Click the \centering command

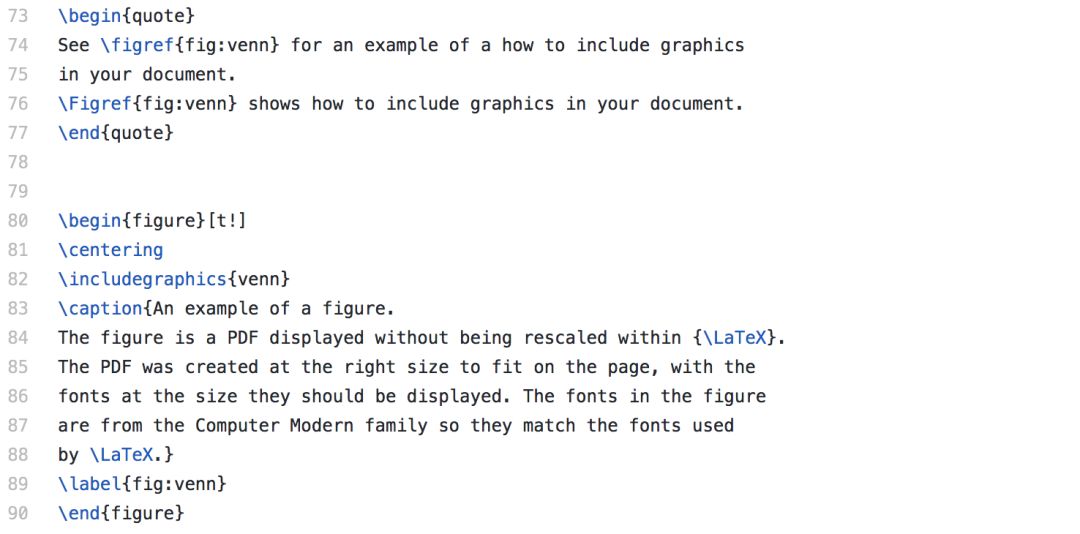(111, 250)
